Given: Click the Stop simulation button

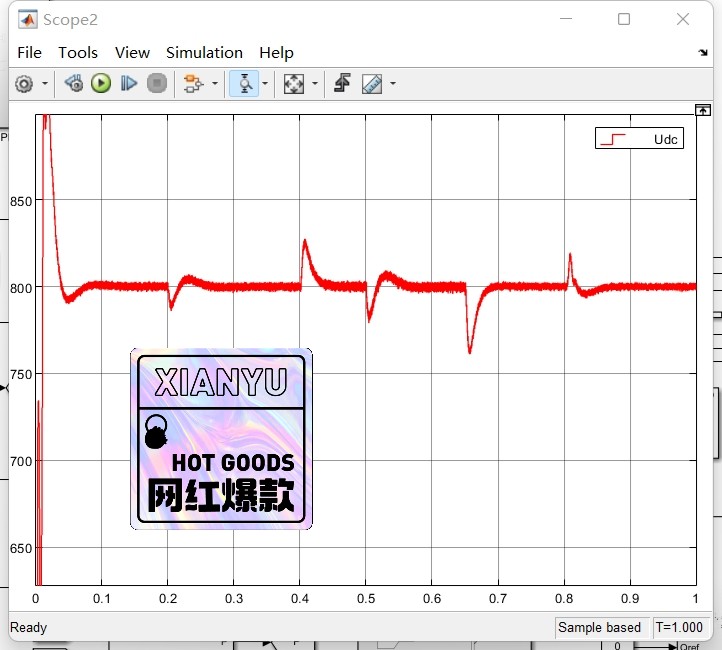Looking at the screenshot, I should (157, 83).
